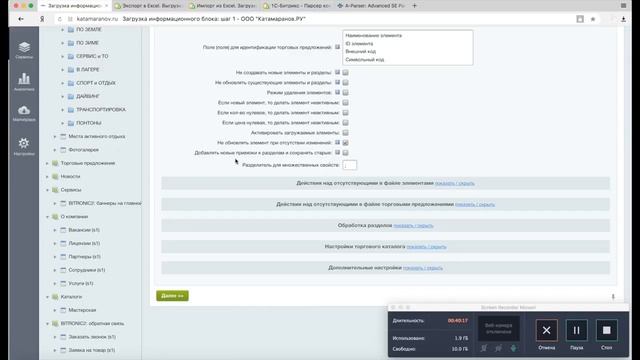This screenshot has height=360, width=640.
Task: Click the Yandex logo button in toolbar
Action: tap(42, 19)
